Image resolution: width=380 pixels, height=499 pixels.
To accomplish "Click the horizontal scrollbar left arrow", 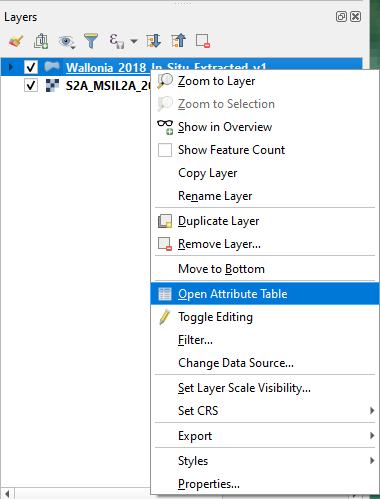I will pos(7,494).
